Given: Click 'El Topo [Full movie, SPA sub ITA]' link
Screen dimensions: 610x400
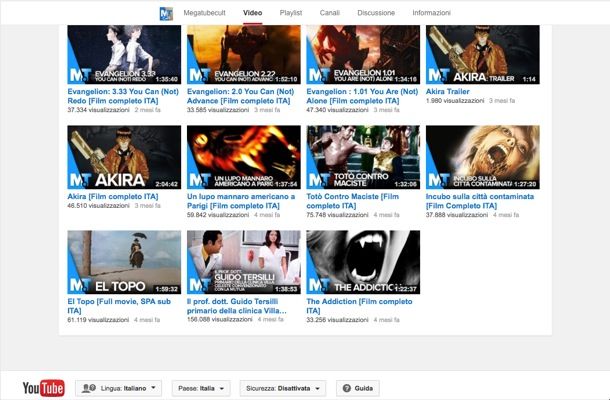Looking at the screenshot, I should [119, 306].
